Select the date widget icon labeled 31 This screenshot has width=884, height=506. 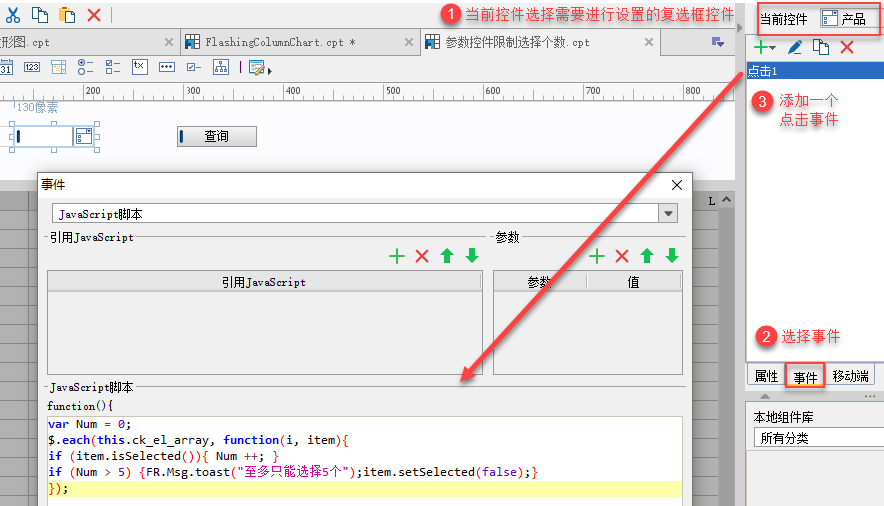point(6,67)
